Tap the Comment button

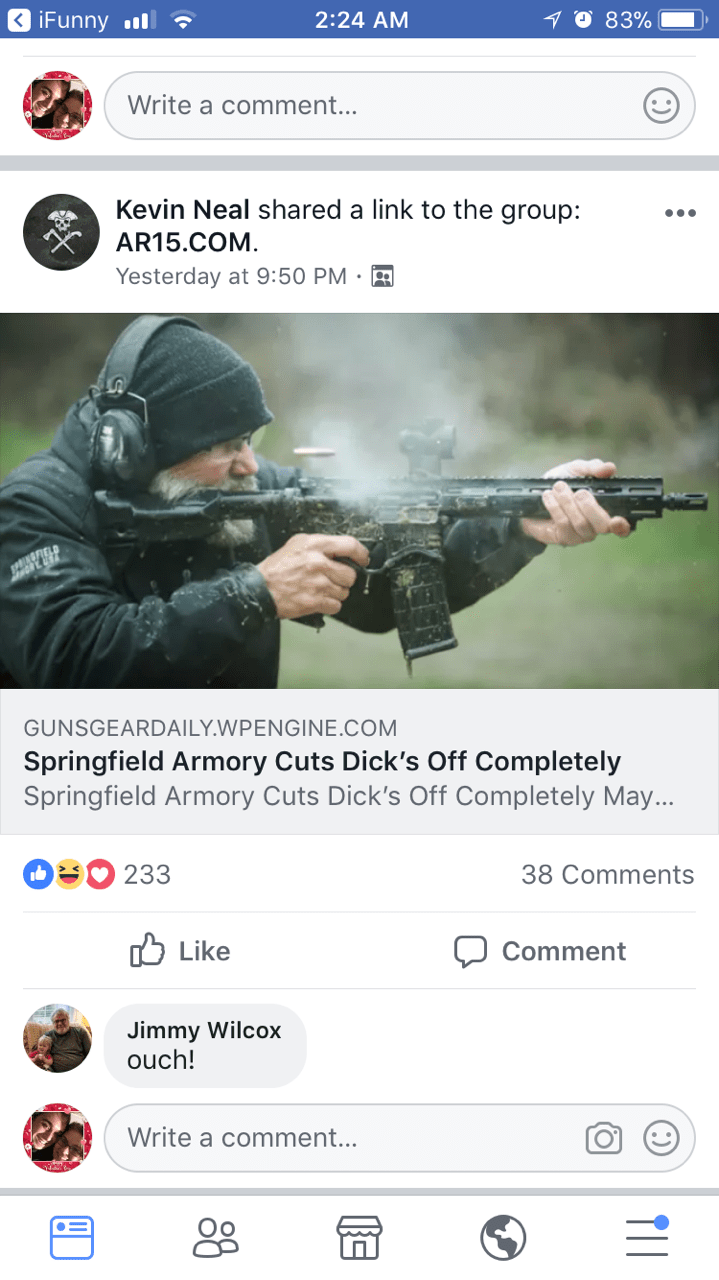pos(540,951)
